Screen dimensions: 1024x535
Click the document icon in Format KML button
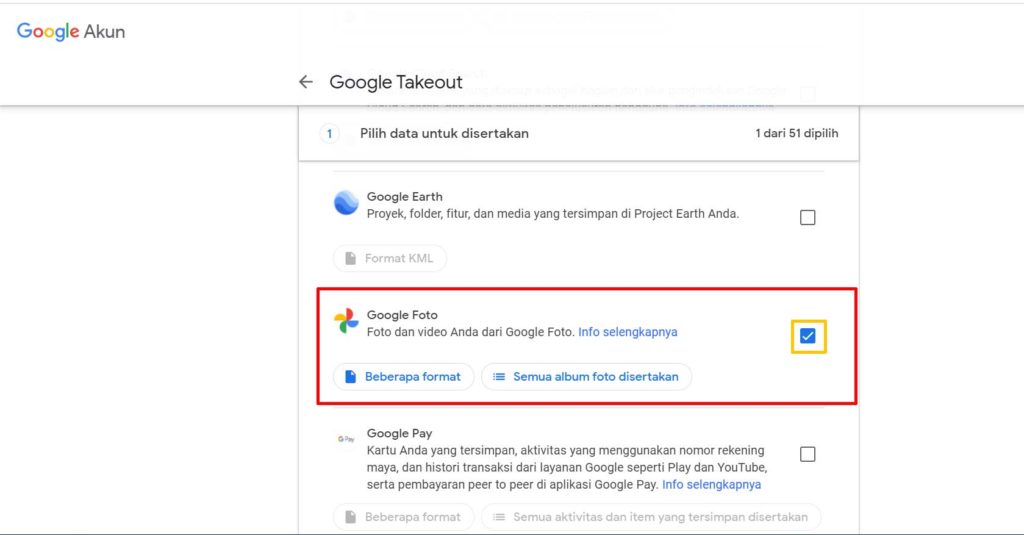(x=351, y=258)
